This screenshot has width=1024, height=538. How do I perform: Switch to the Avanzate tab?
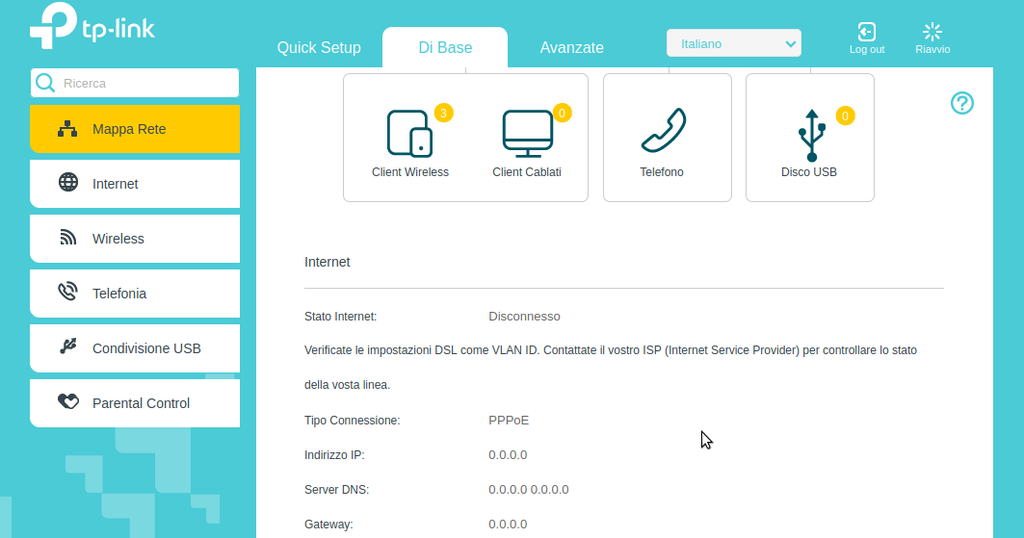[x=572, y=48]
